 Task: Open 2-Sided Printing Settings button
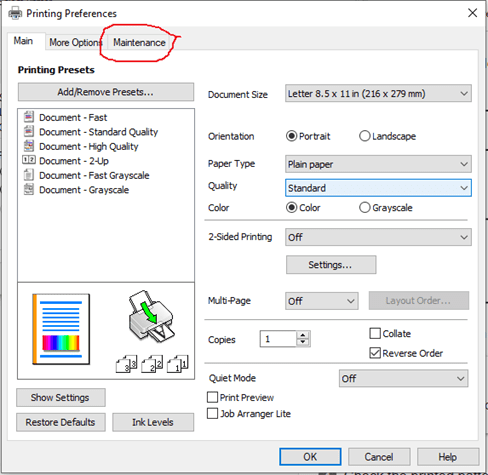click(331, 265)
